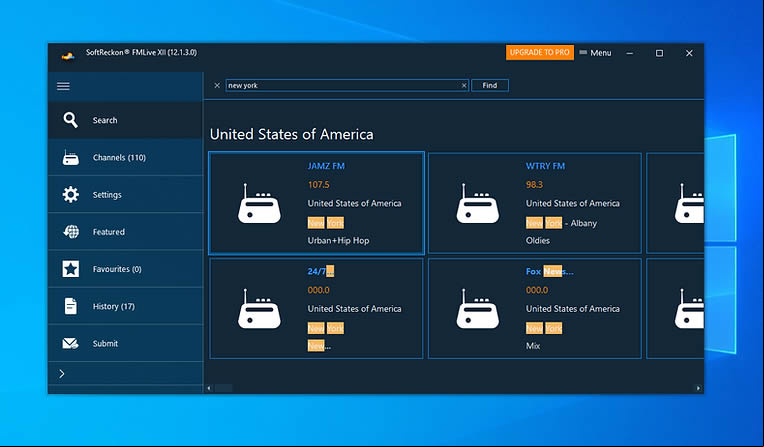Open Featured section
This screenshot has width=764, height=447.
coord(126,232)
